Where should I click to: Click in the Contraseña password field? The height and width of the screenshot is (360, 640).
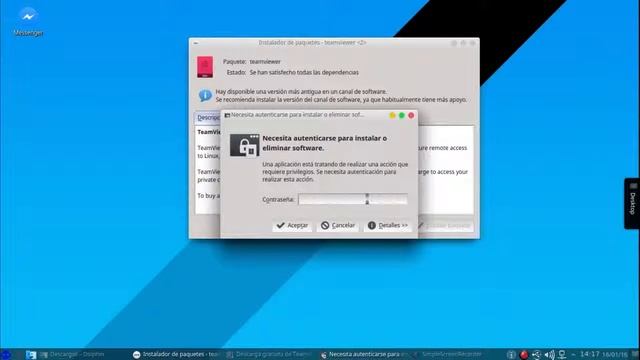[x=353, y=199]
